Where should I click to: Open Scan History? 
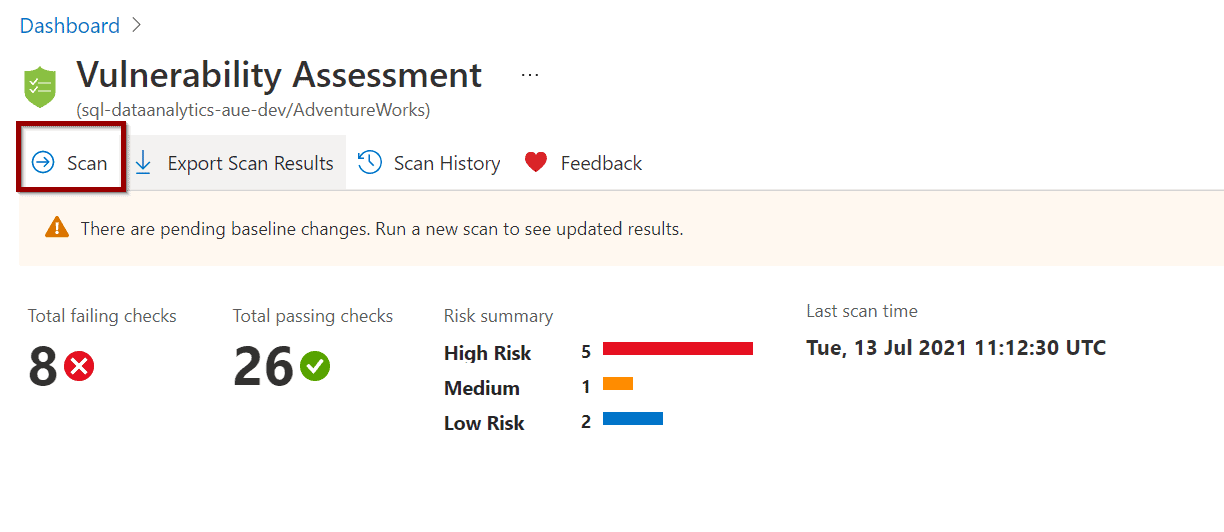click(429, 162)
